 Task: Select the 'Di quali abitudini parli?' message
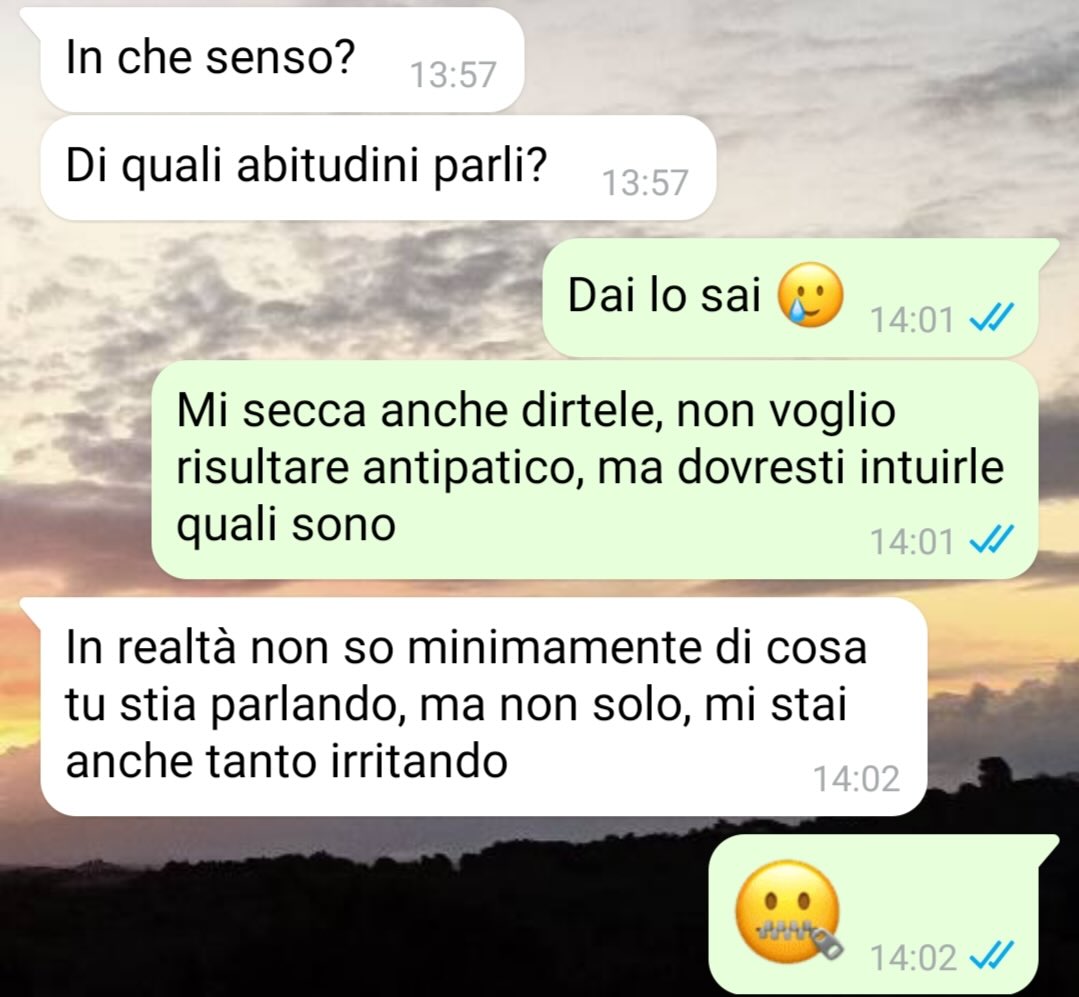378,168
